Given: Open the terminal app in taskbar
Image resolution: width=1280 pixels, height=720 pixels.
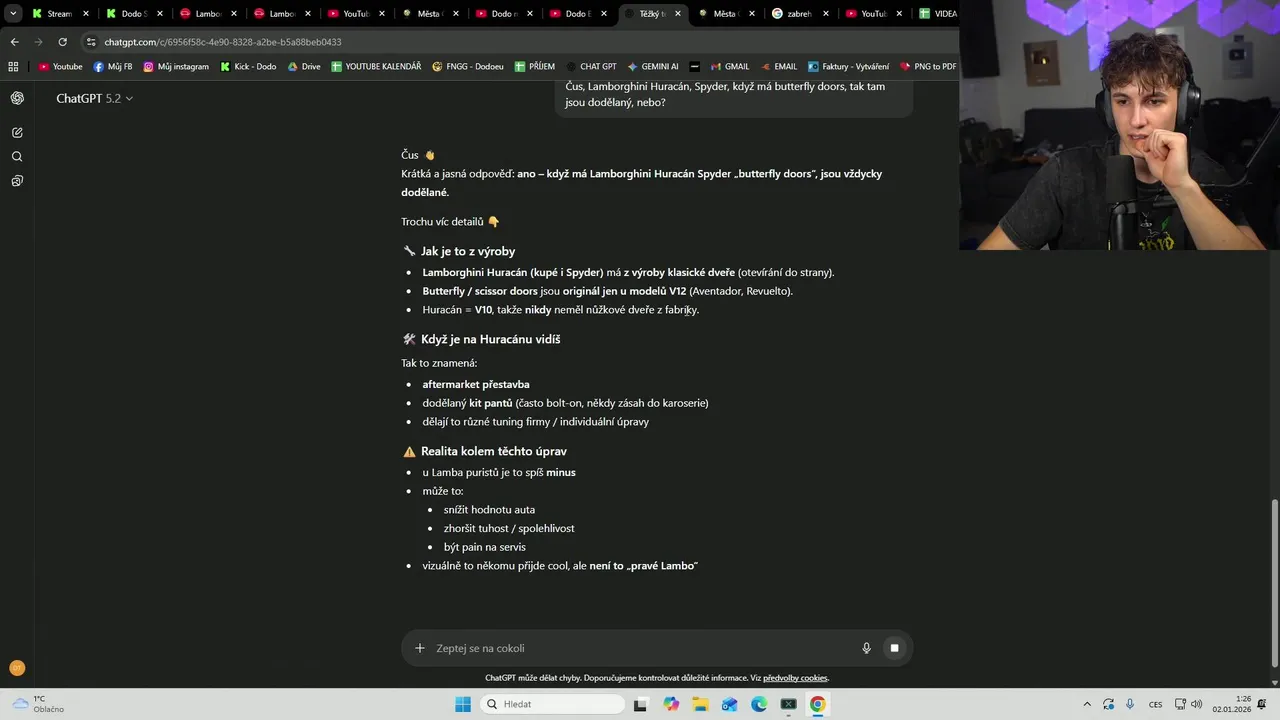Looking at the screenshot, I should pyautogui.click(x=788, y=704).
